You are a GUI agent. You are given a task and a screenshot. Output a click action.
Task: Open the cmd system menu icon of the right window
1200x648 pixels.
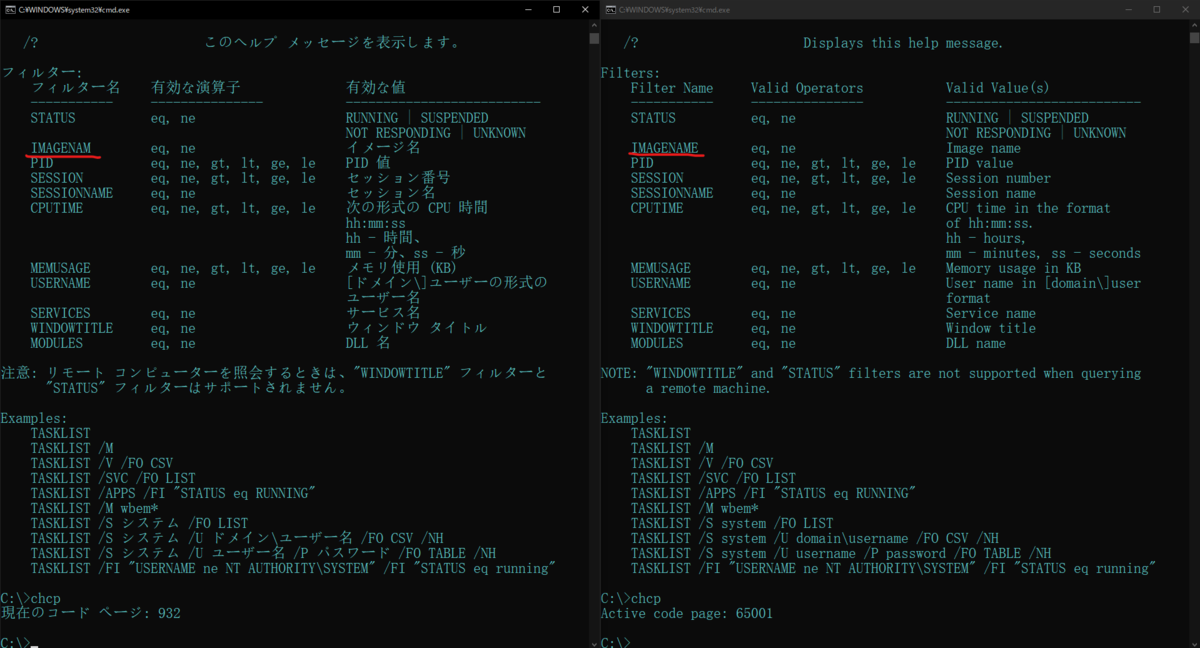[608, 9]
